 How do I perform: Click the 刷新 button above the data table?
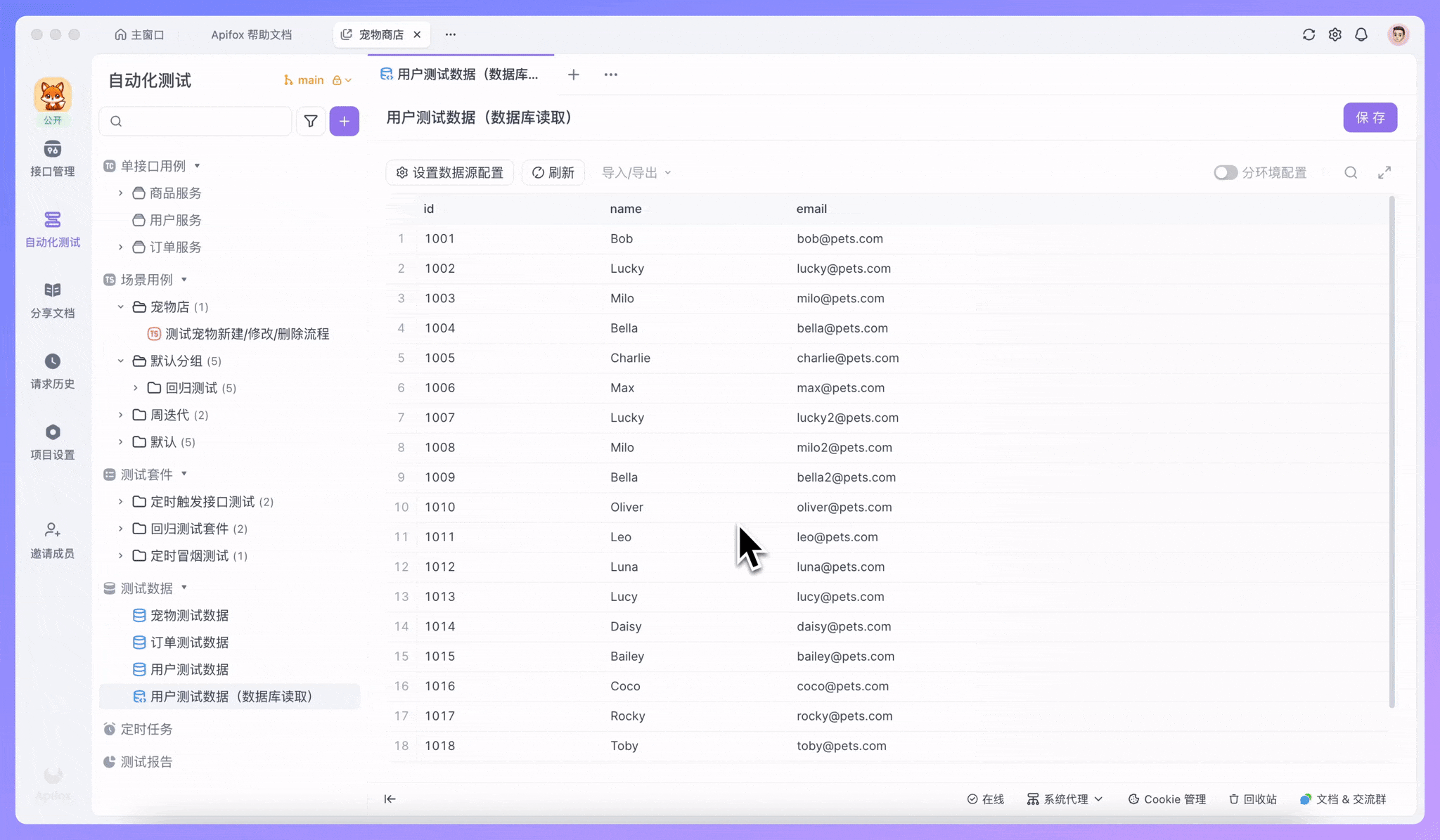(x=553, y=172)
